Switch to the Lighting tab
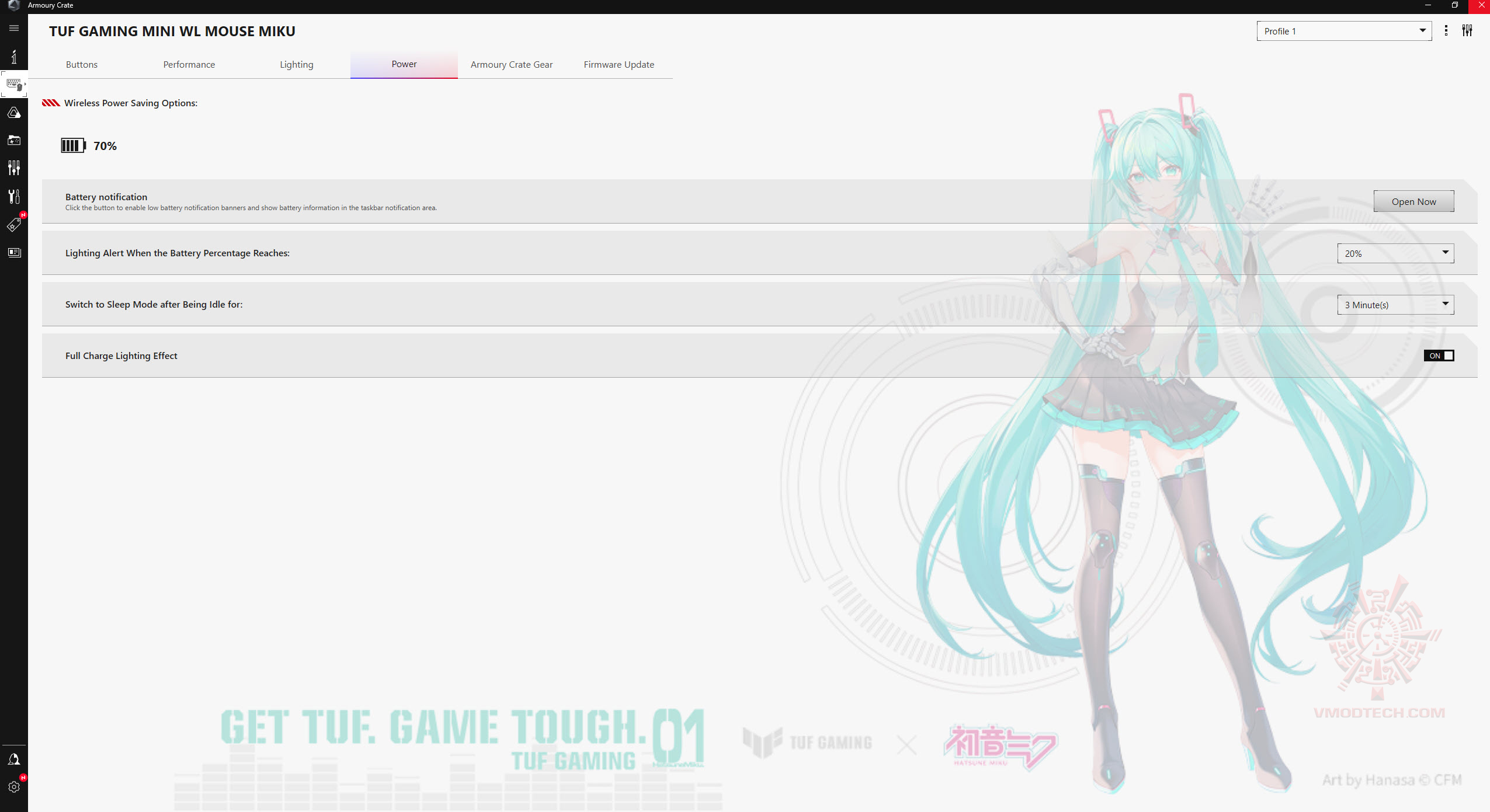This screenshot has height=812, width=1490. [296, 64]
